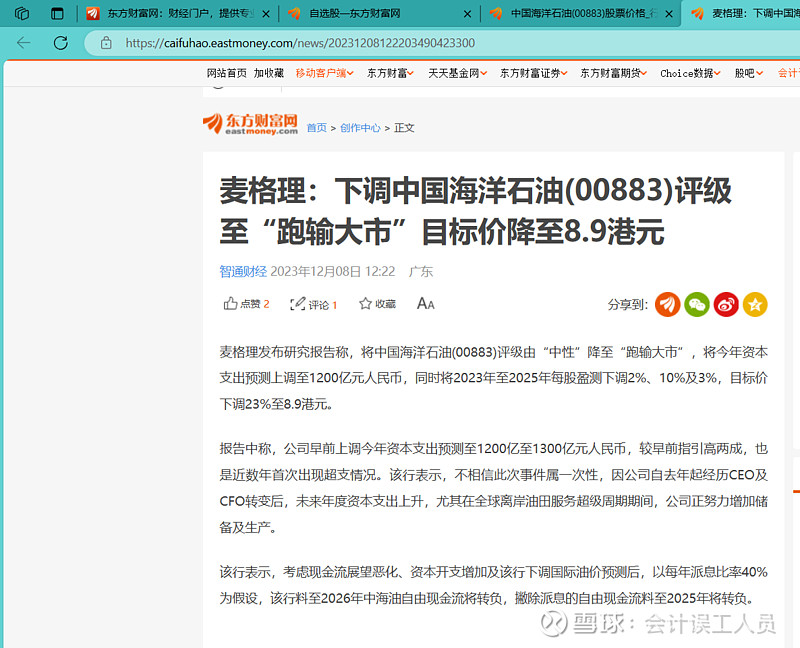Select the 麦格理：下调中国海 tab
The image size is (800, 648).
[743, 14]
